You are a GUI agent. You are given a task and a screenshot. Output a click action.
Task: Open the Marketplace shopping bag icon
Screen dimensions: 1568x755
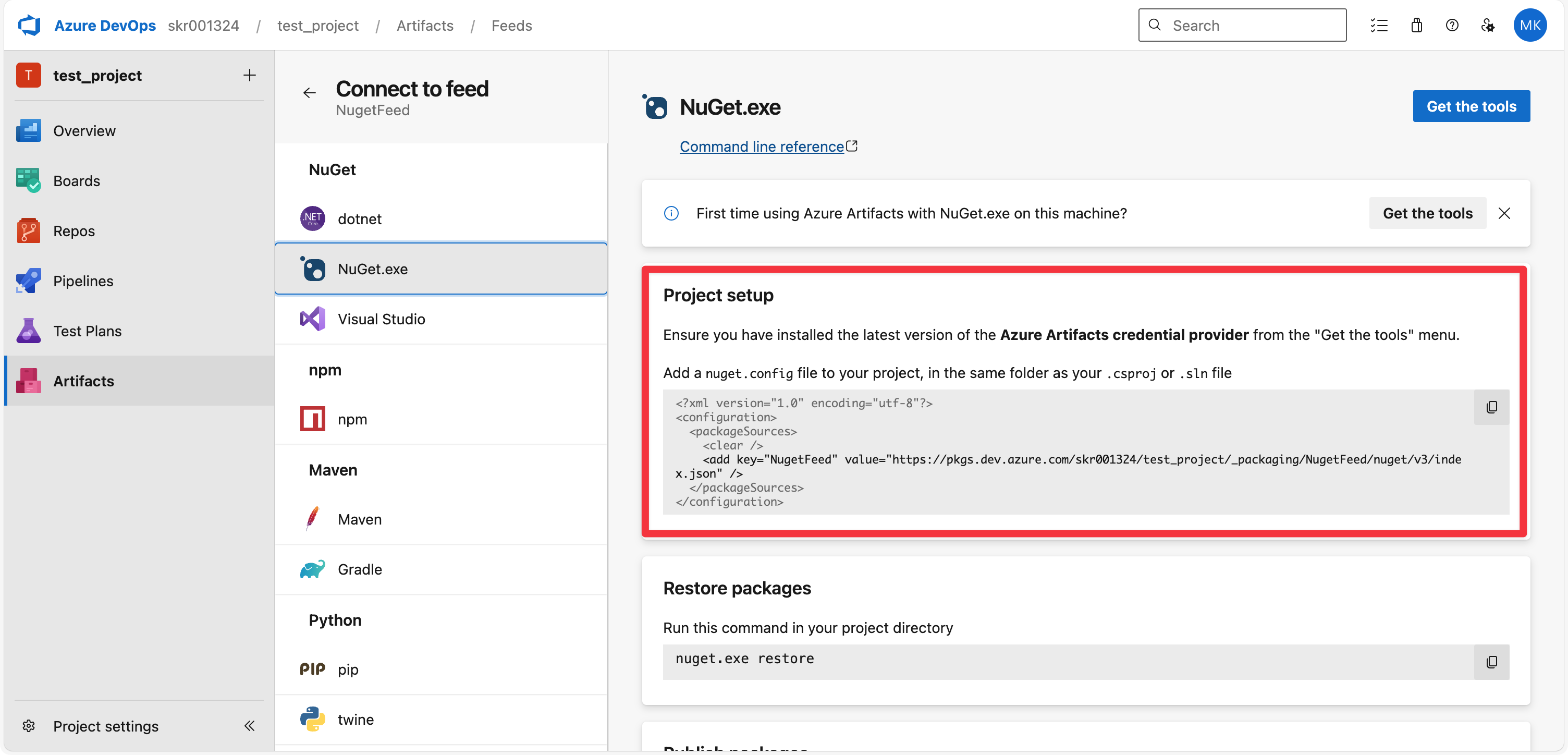click(1416, 26)
